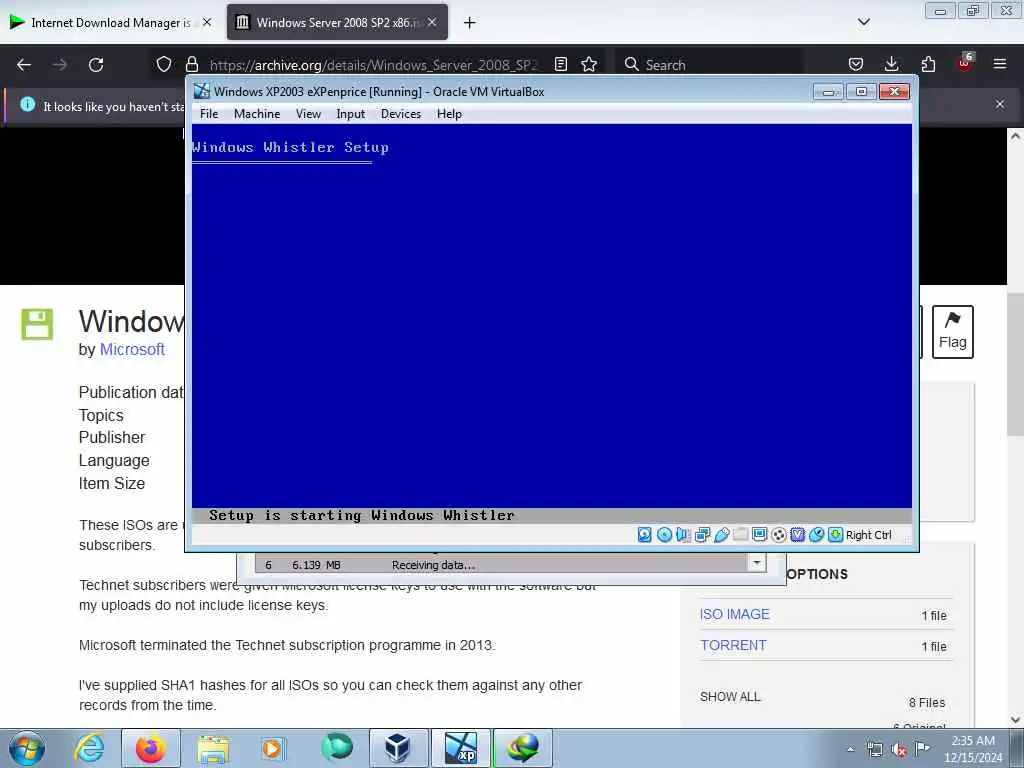This screenshot has height=768, width=1024.
Task: Click the Receiving data row in IDM window
Action: pos(501,565)
